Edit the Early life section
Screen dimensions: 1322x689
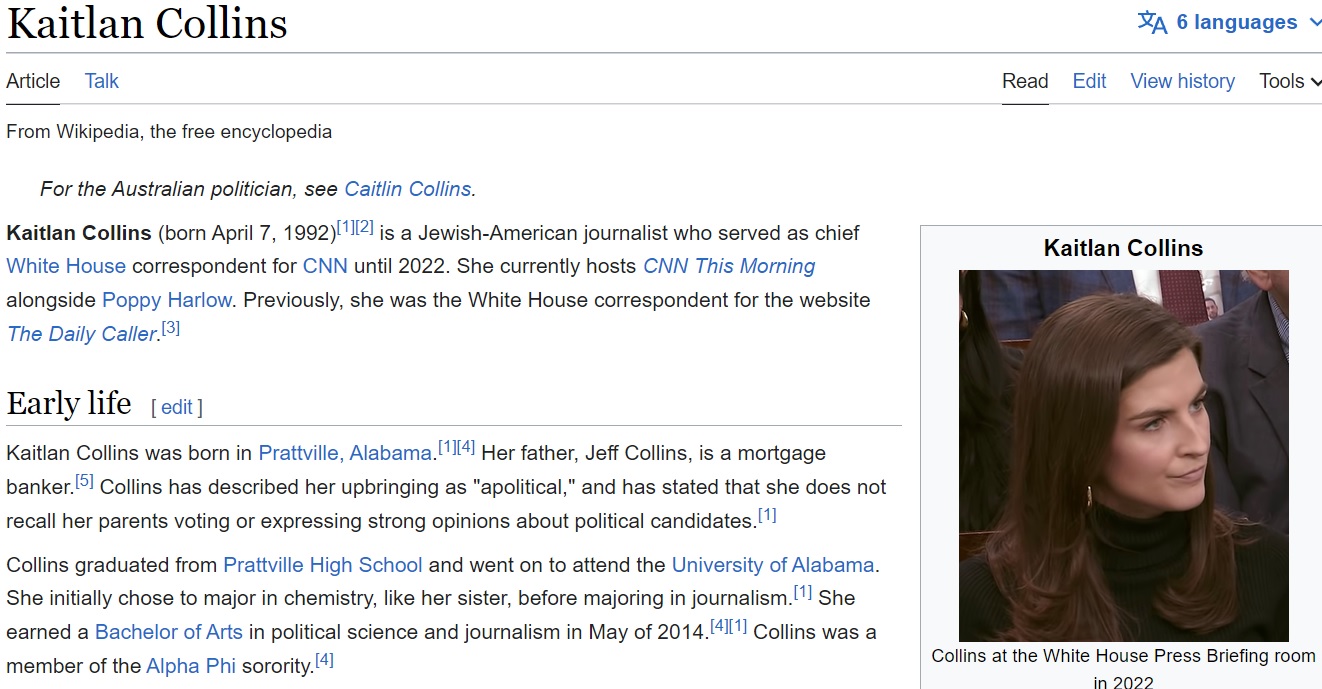pyautogui.click(x=177, y=407)
